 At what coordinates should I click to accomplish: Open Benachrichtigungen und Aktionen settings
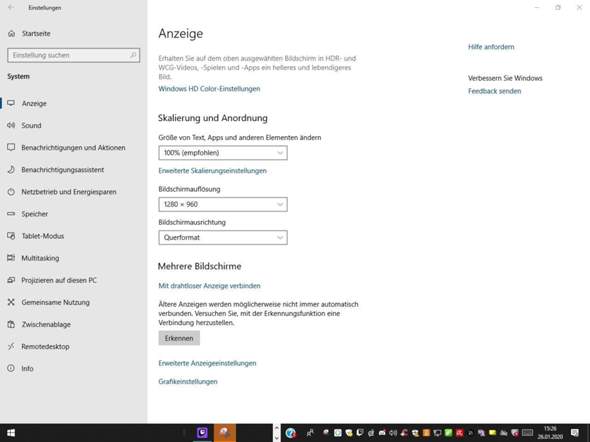click(73, 147)
